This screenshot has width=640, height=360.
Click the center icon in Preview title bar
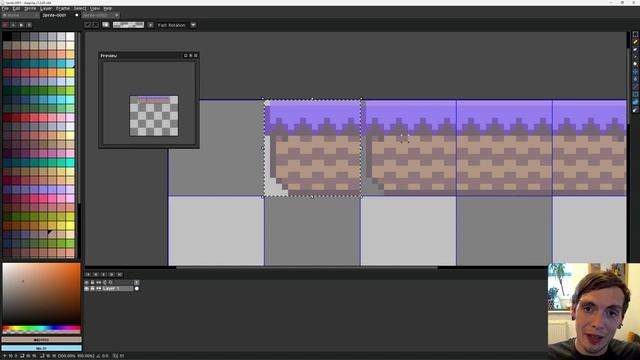(x=185, y=56)
